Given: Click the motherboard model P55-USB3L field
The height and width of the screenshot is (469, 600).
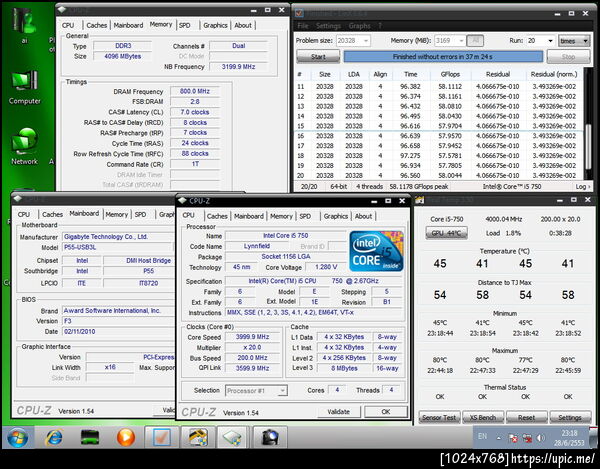Looking at the screenshot, I should point(118,248).
